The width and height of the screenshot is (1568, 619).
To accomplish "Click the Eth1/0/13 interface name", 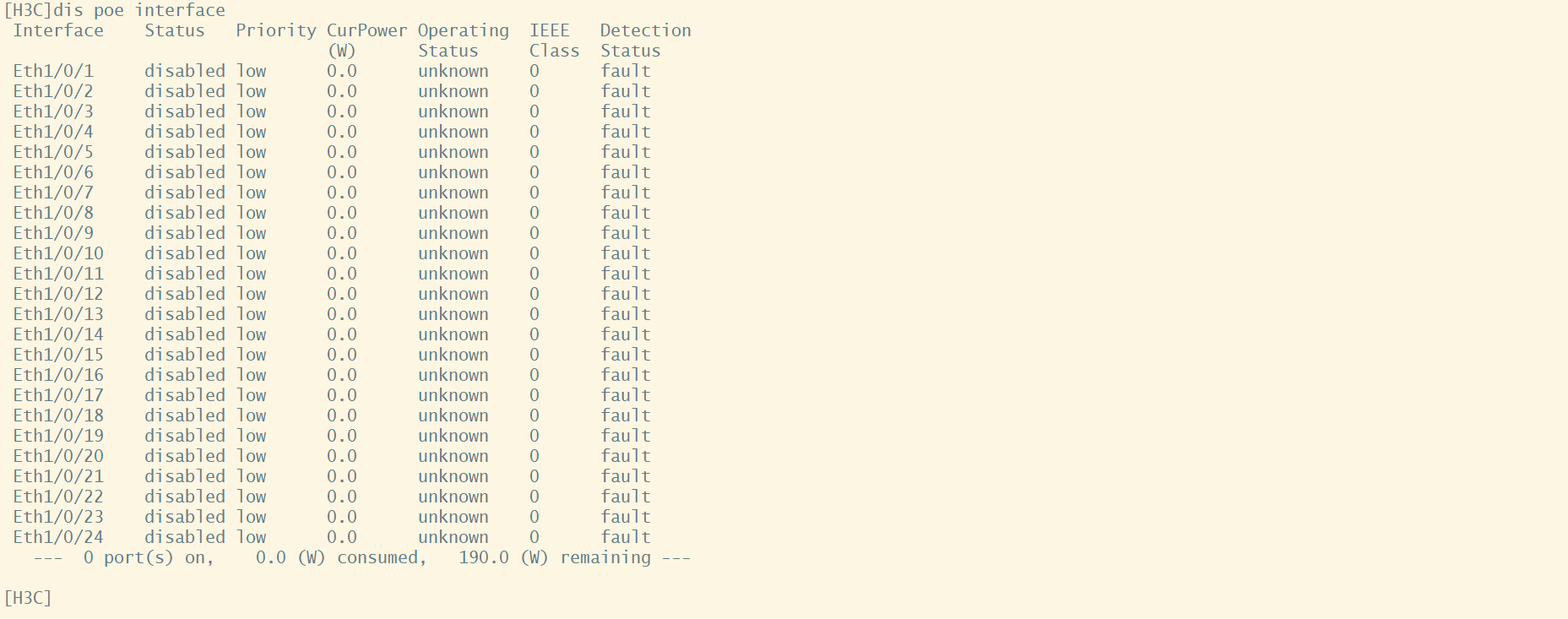I will click(58, 314).
